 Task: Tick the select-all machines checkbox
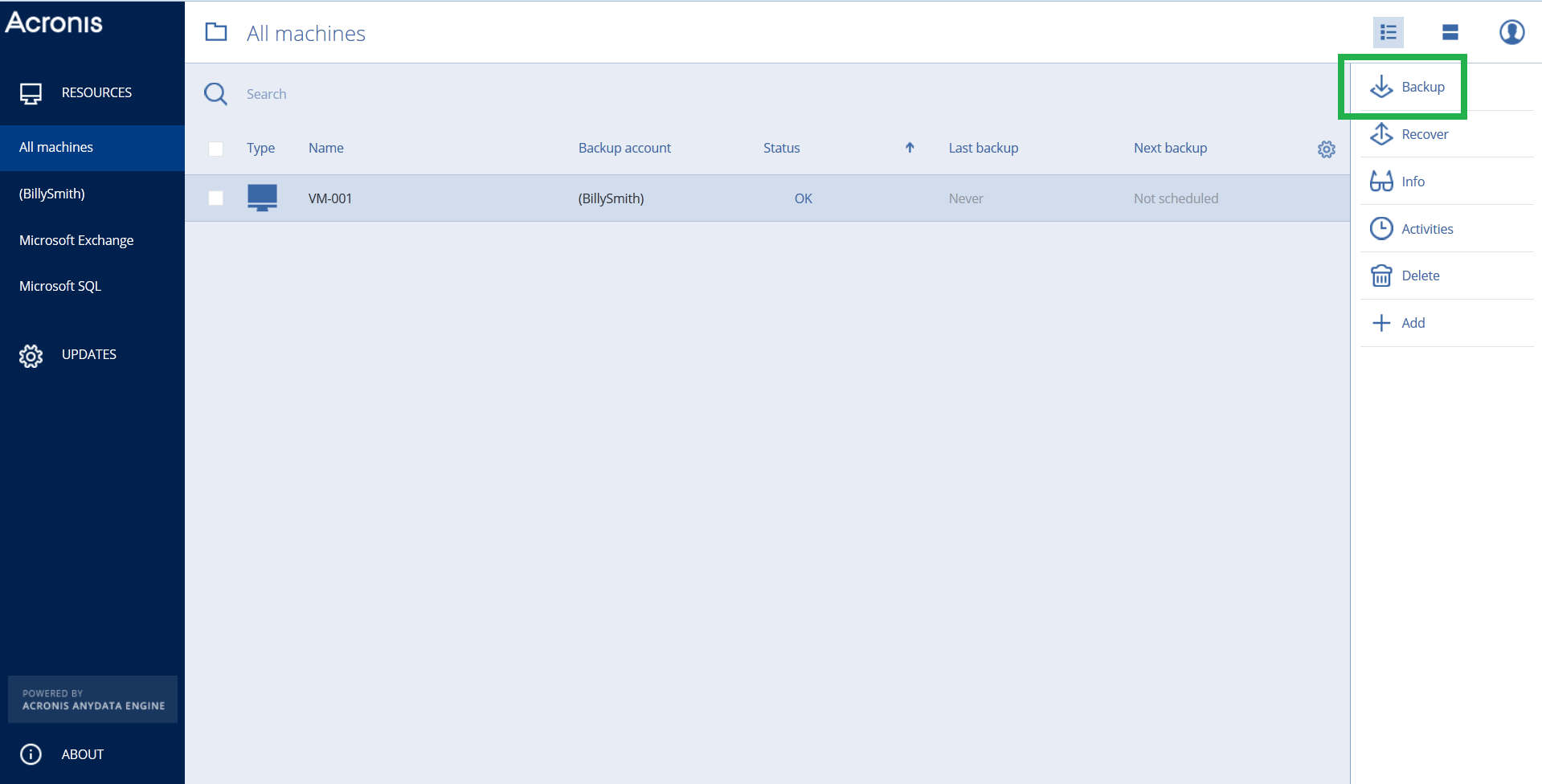215,149
